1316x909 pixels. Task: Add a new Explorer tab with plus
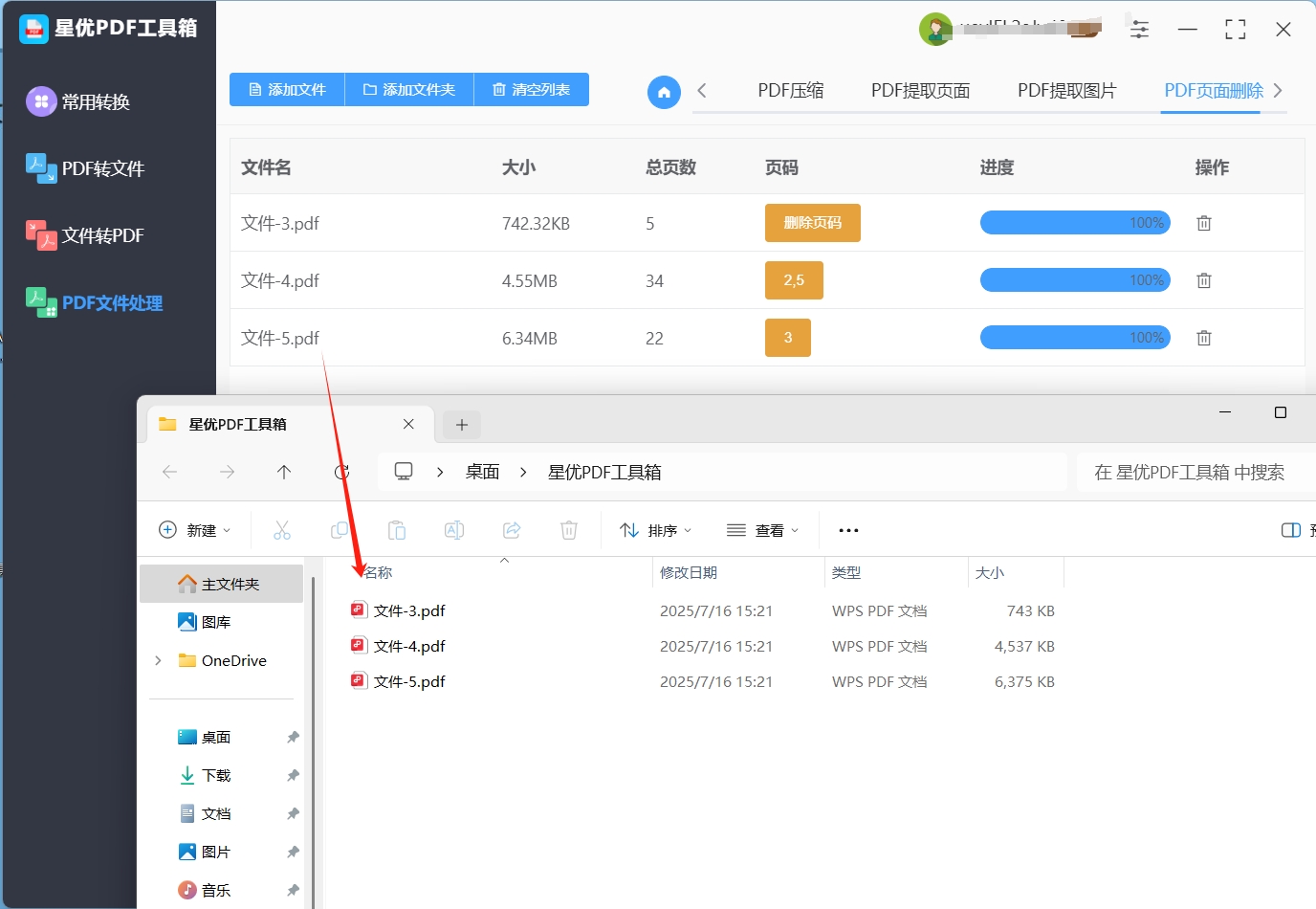click(x=462, y=425)
